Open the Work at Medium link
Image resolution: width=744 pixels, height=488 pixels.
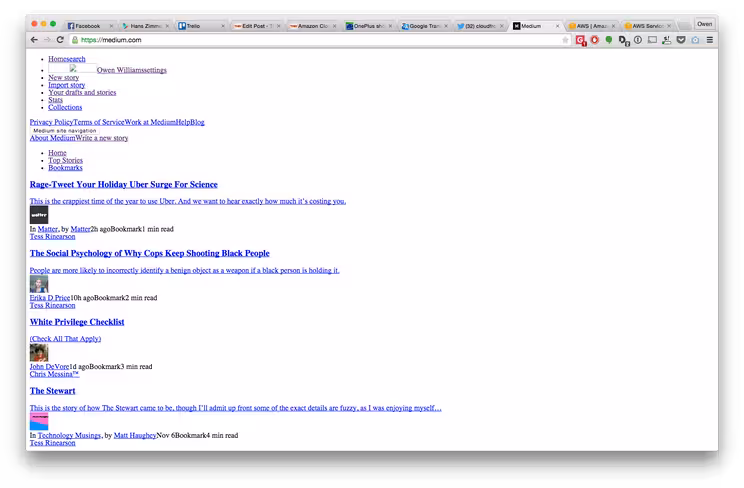coord(150,122)
